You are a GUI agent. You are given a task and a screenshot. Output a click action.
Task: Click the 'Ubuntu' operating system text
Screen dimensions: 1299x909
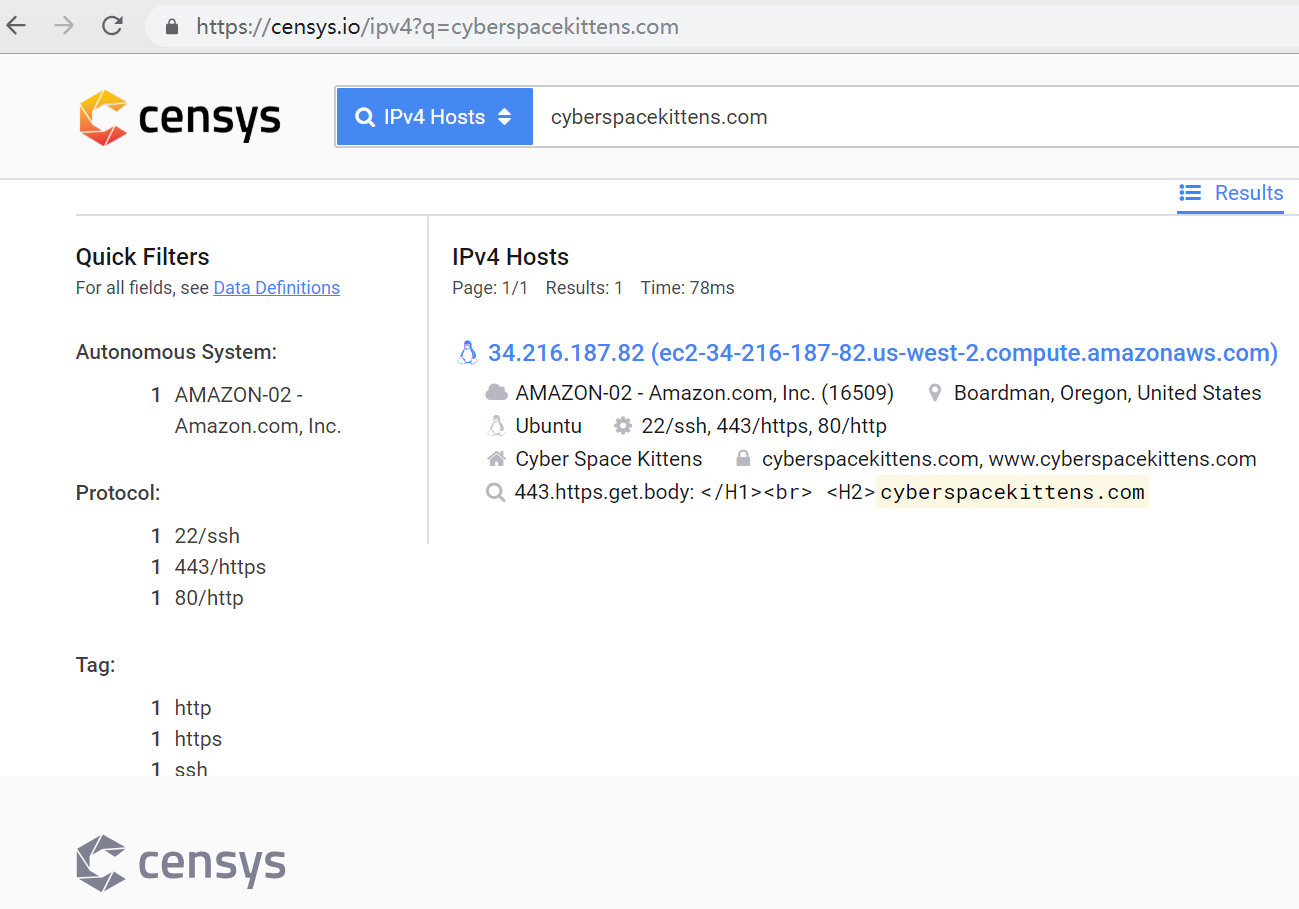coord(548,426)
